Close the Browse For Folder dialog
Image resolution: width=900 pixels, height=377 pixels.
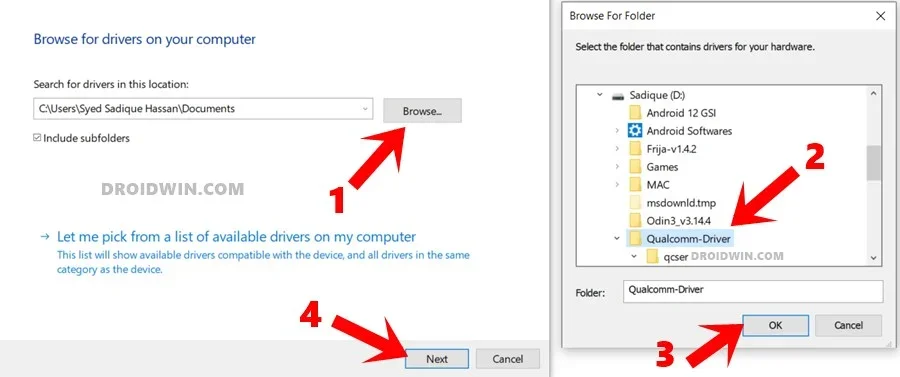pos(880,16)
